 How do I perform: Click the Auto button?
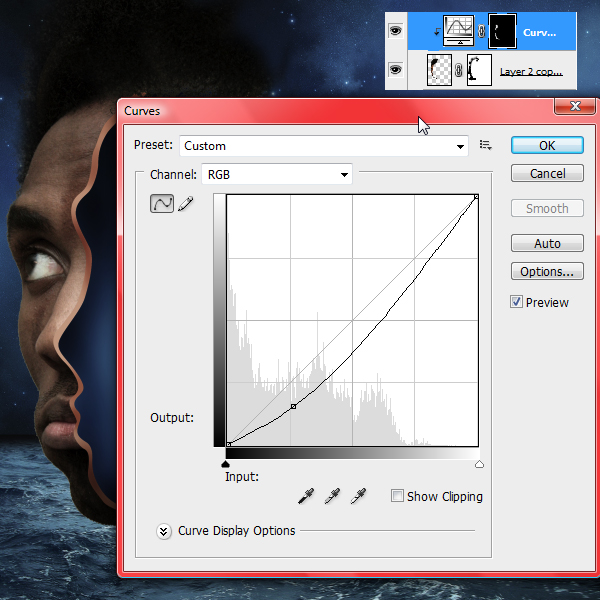coord(547,243)
